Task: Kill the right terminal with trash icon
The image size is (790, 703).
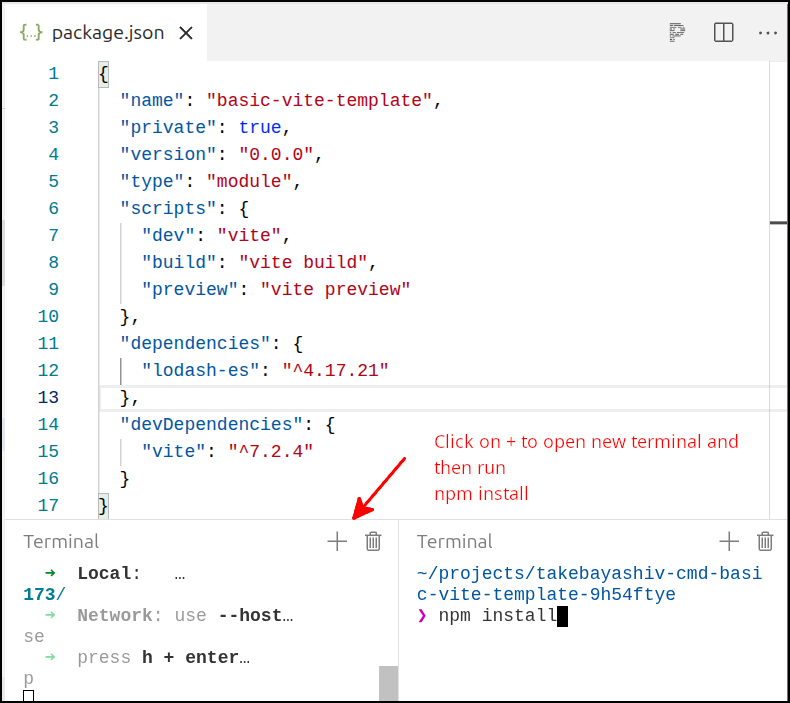Action: click(765, 541)
